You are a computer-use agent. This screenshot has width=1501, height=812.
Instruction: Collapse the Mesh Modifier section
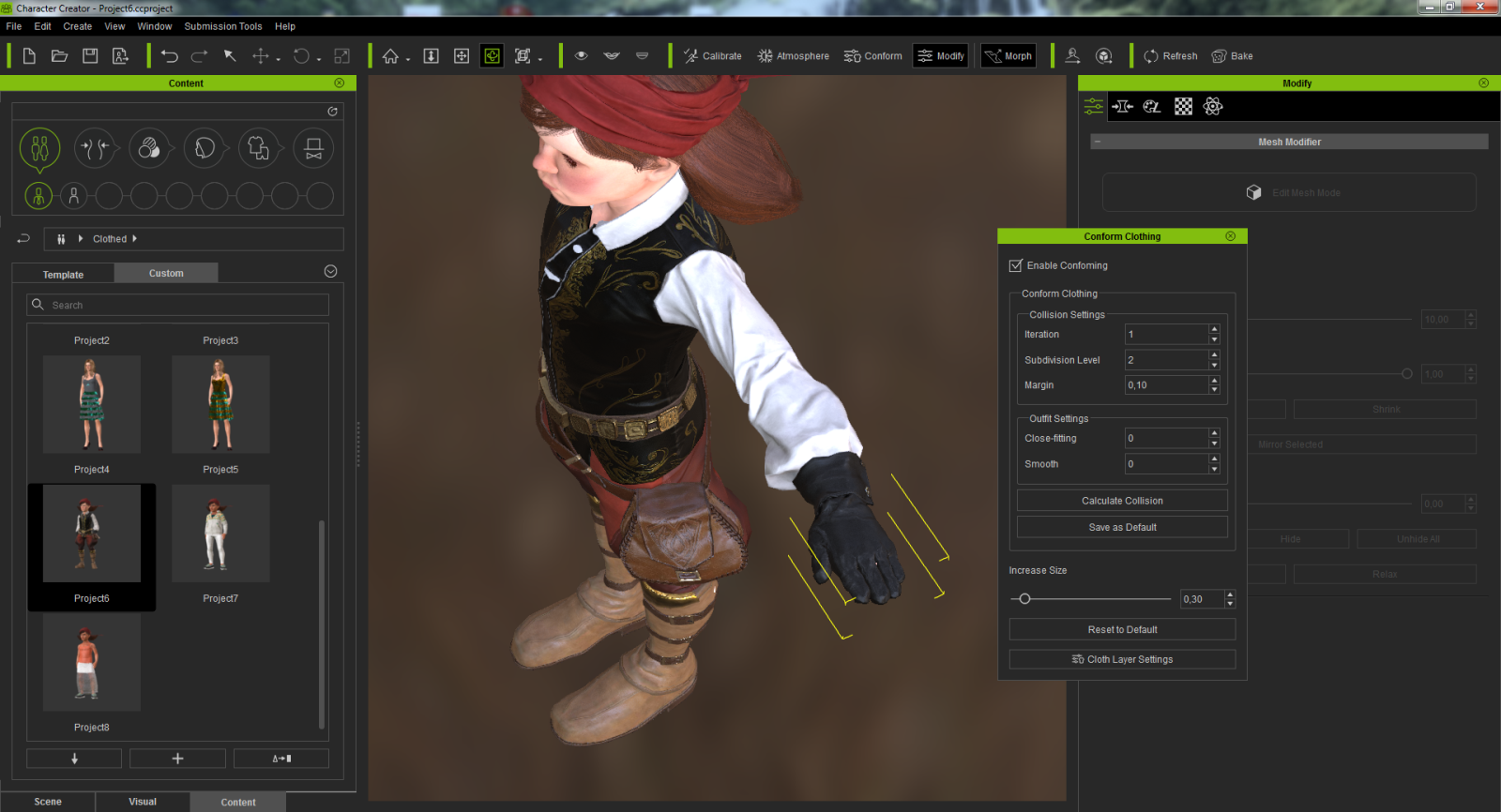point(1097,143)
